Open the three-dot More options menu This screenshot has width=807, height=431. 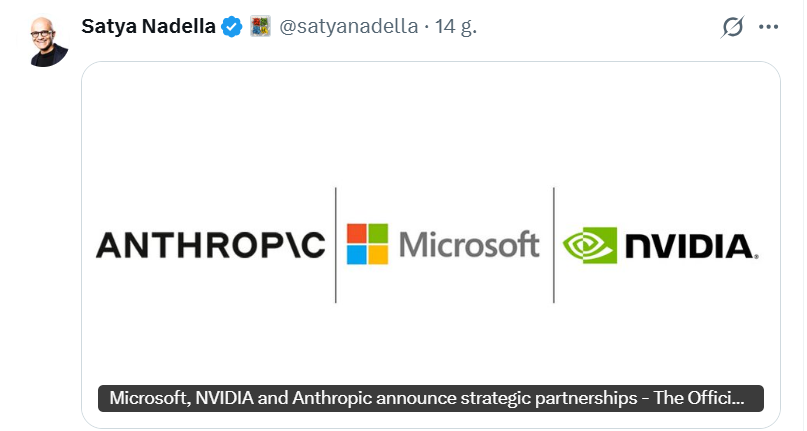coord(768,27)
